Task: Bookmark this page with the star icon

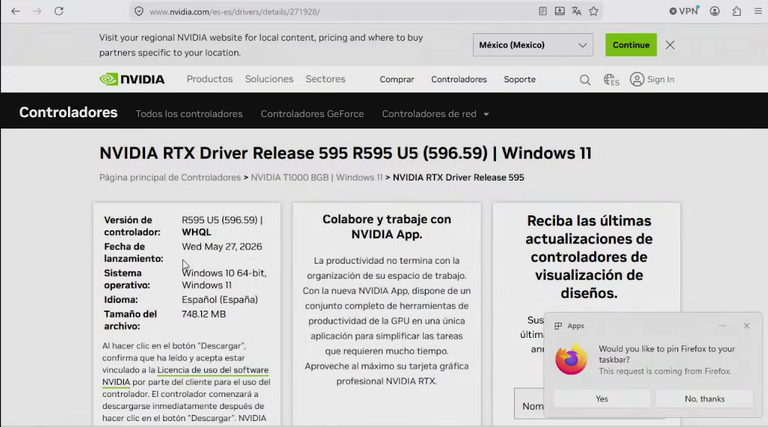Action: [594, 11]
